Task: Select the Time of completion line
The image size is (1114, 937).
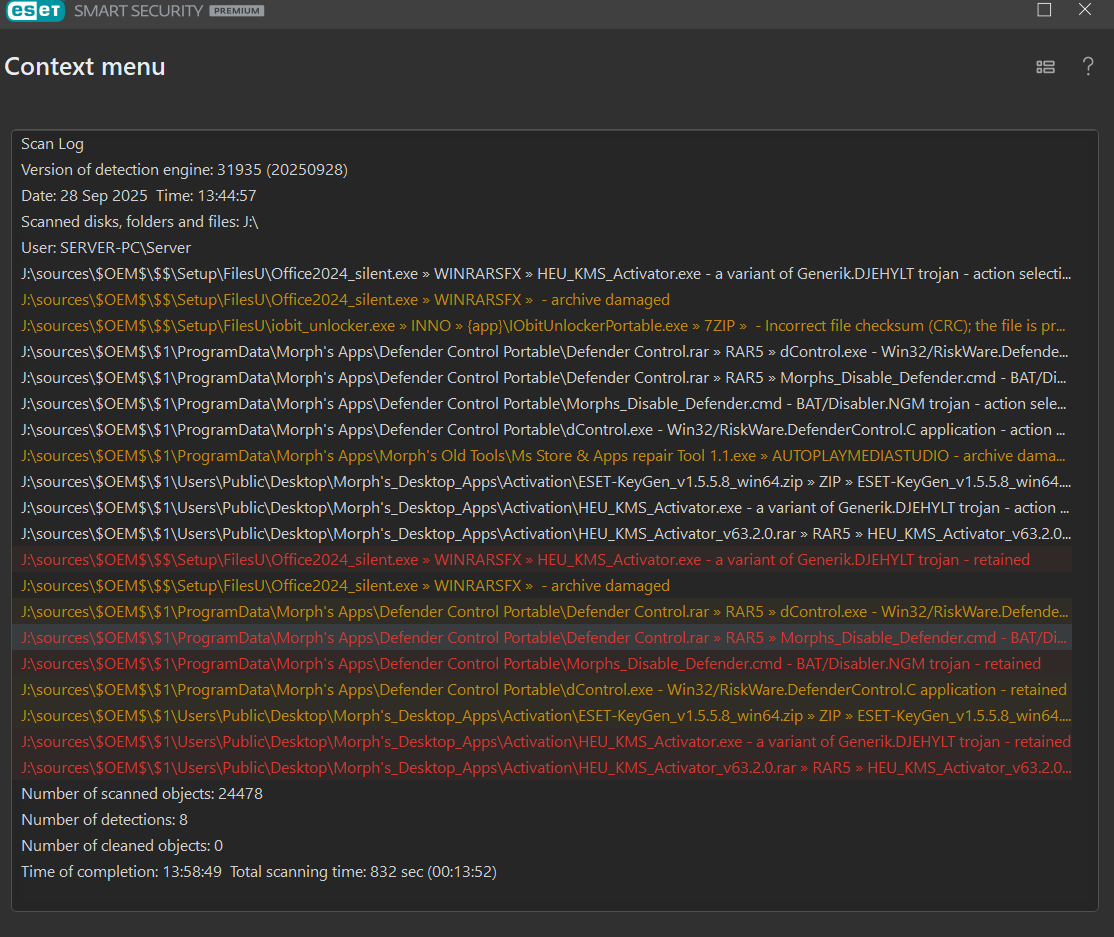Action: tap(258, 872)
